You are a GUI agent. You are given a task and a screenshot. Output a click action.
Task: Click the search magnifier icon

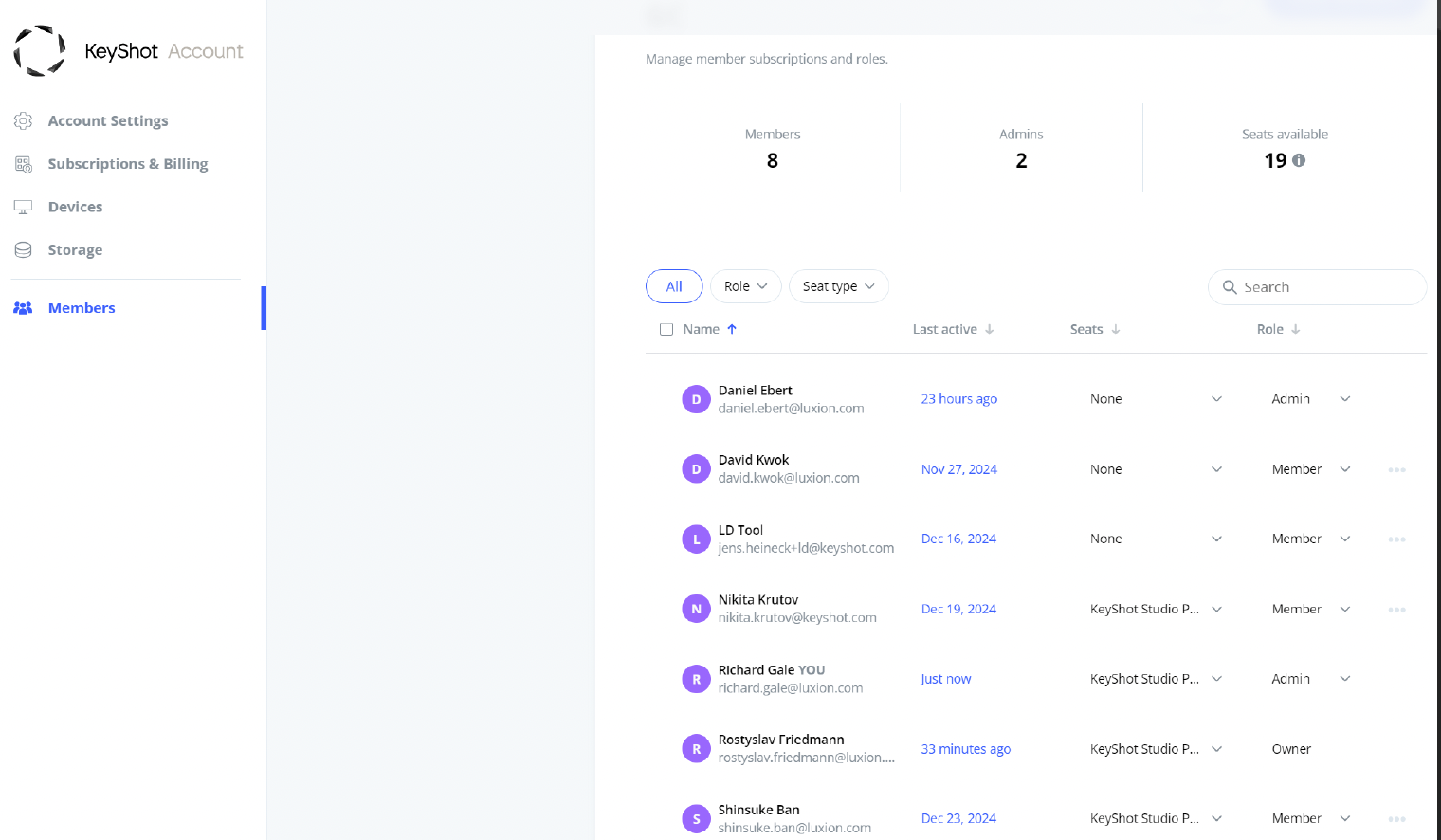[x=1230, y=287]
